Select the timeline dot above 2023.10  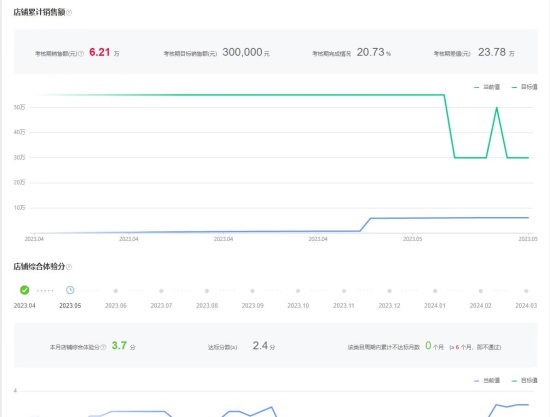click(x=298, y=291)
